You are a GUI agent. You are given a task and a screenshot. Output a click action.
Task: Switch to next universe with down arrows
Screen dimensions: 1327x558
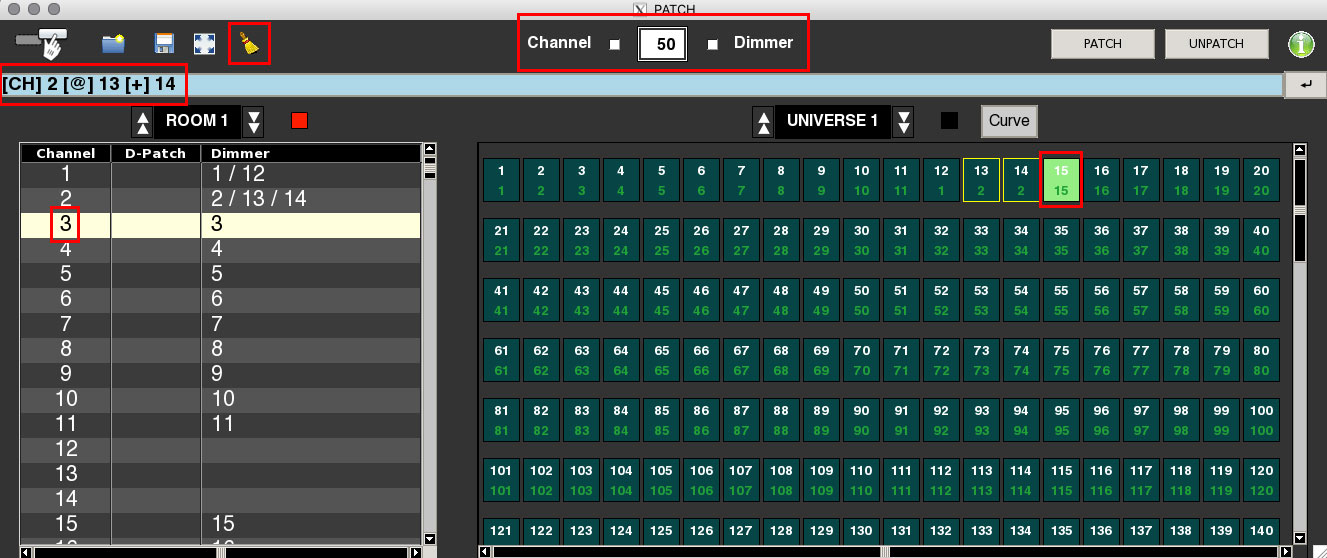[x=904, y=121]
